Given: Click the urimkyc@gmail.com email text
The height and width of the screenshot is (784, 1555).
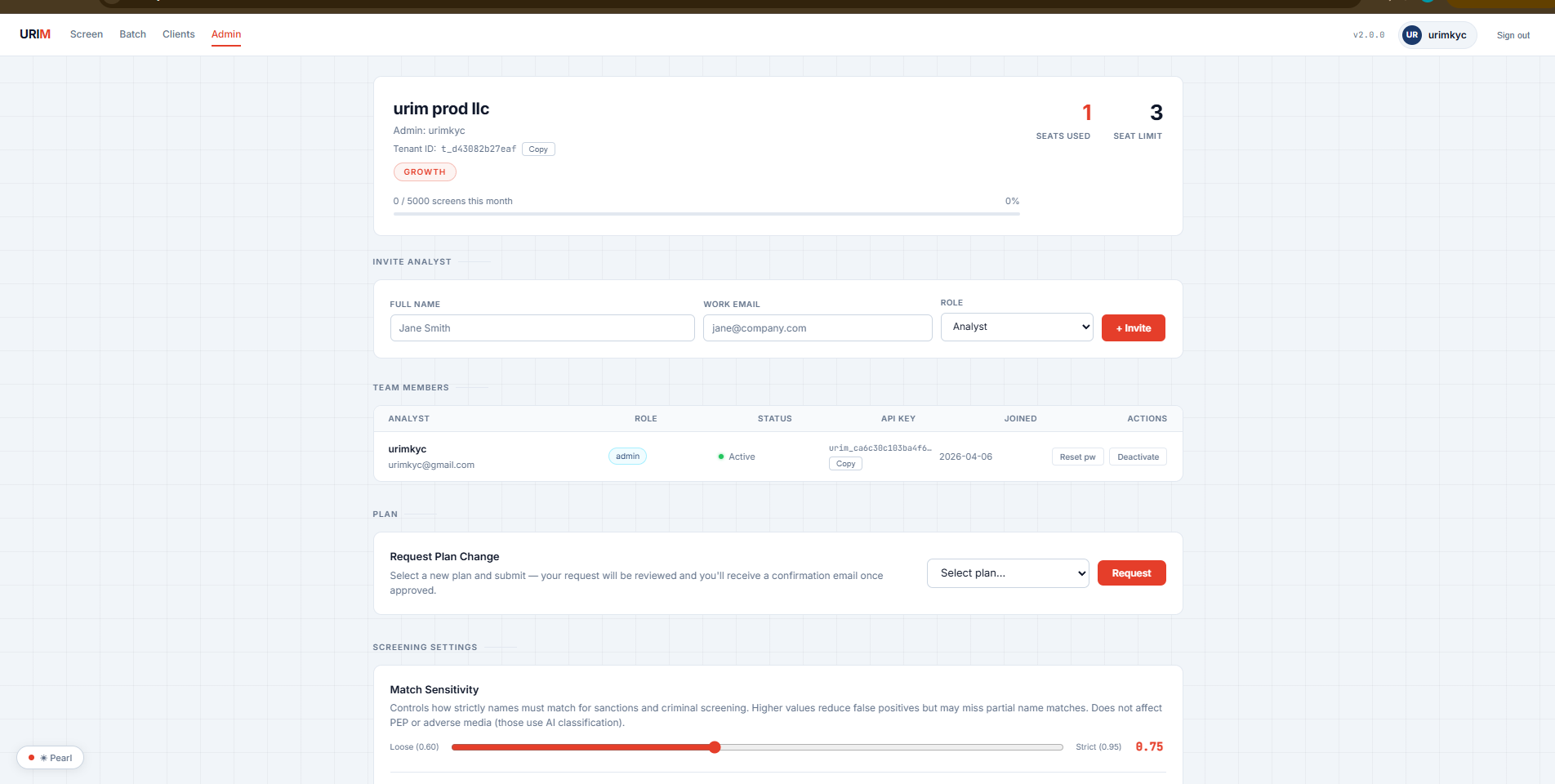Looking at the screenshot, I should click(x=431, y=465).
